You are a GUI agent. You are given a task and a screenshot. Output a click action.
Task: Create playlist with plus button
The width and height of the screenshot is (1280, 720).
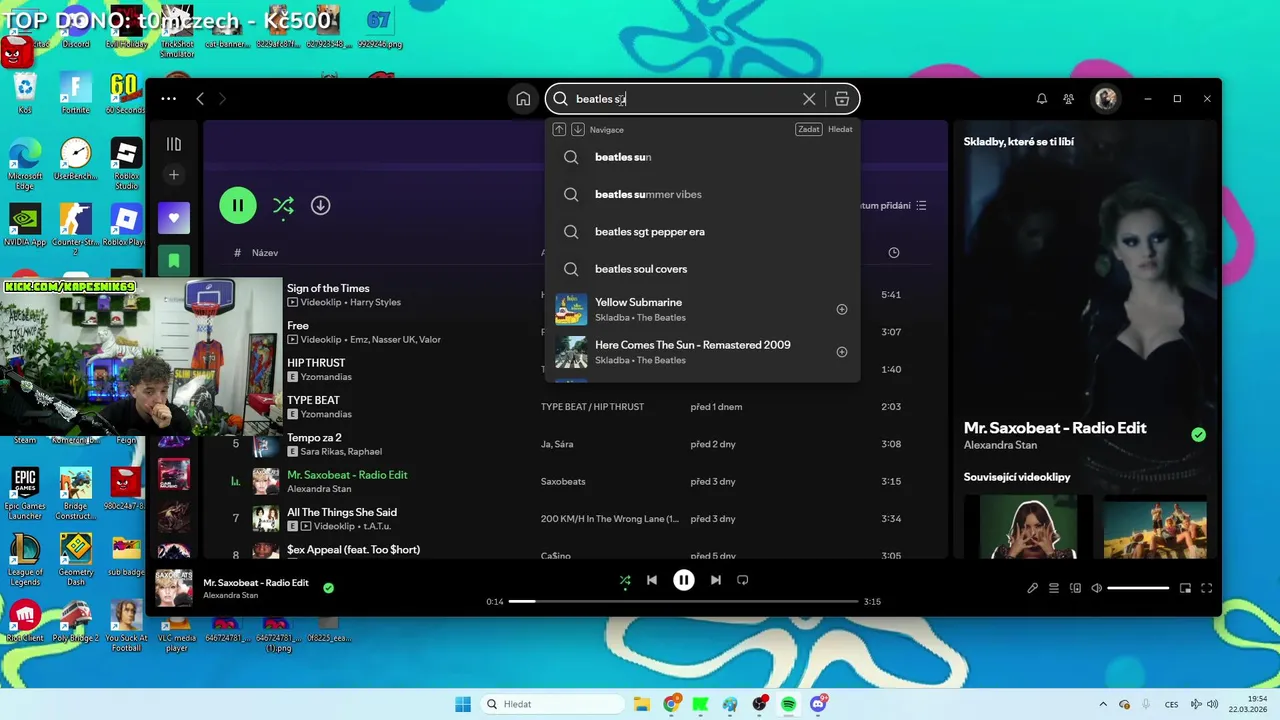174,175
